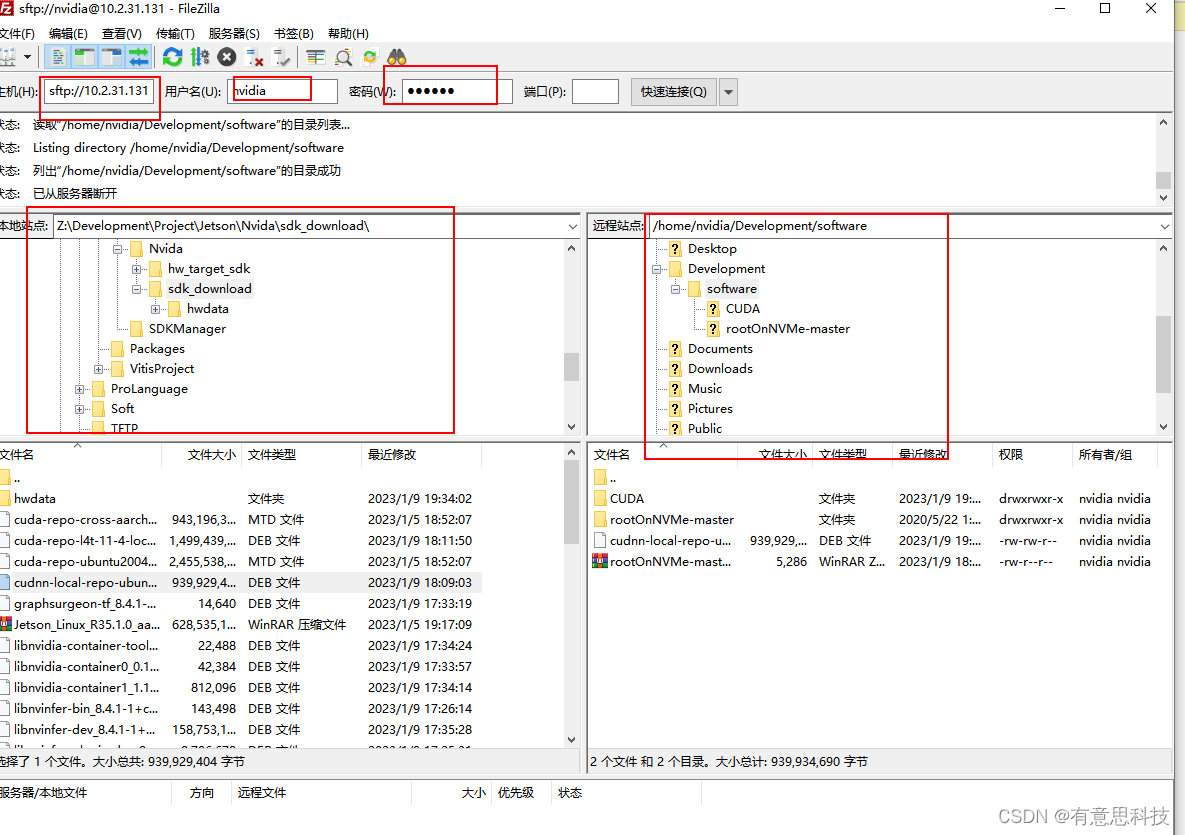The width and height of the screenshot is (1185, 835).
Task: Select remote rootOnNVMe-master tree folder
Action: point(787,329)
